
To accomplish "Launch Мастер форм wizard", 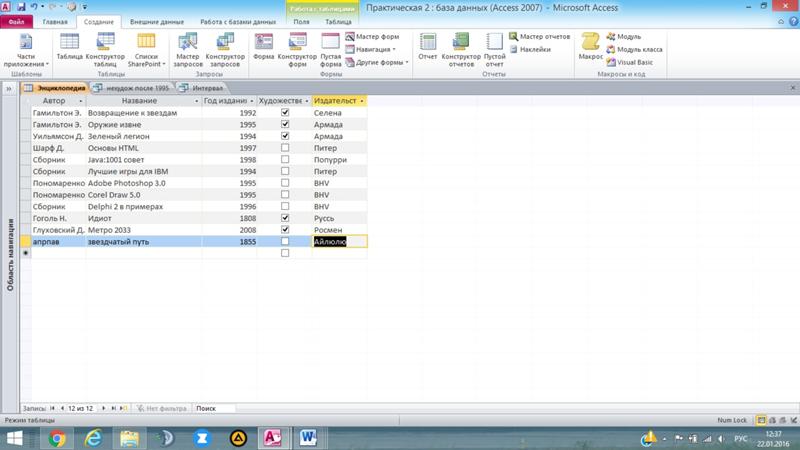I will click(x=372, y=37).
